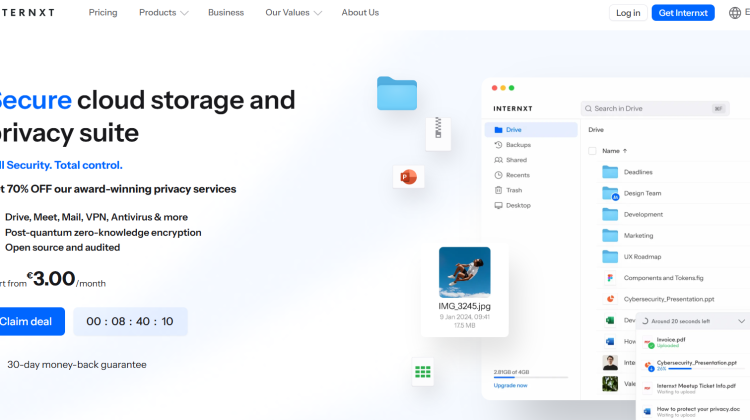Viewport: 750px width, 420px height.
Task: Sort files by the Name column header
Action: pos(614,151)
